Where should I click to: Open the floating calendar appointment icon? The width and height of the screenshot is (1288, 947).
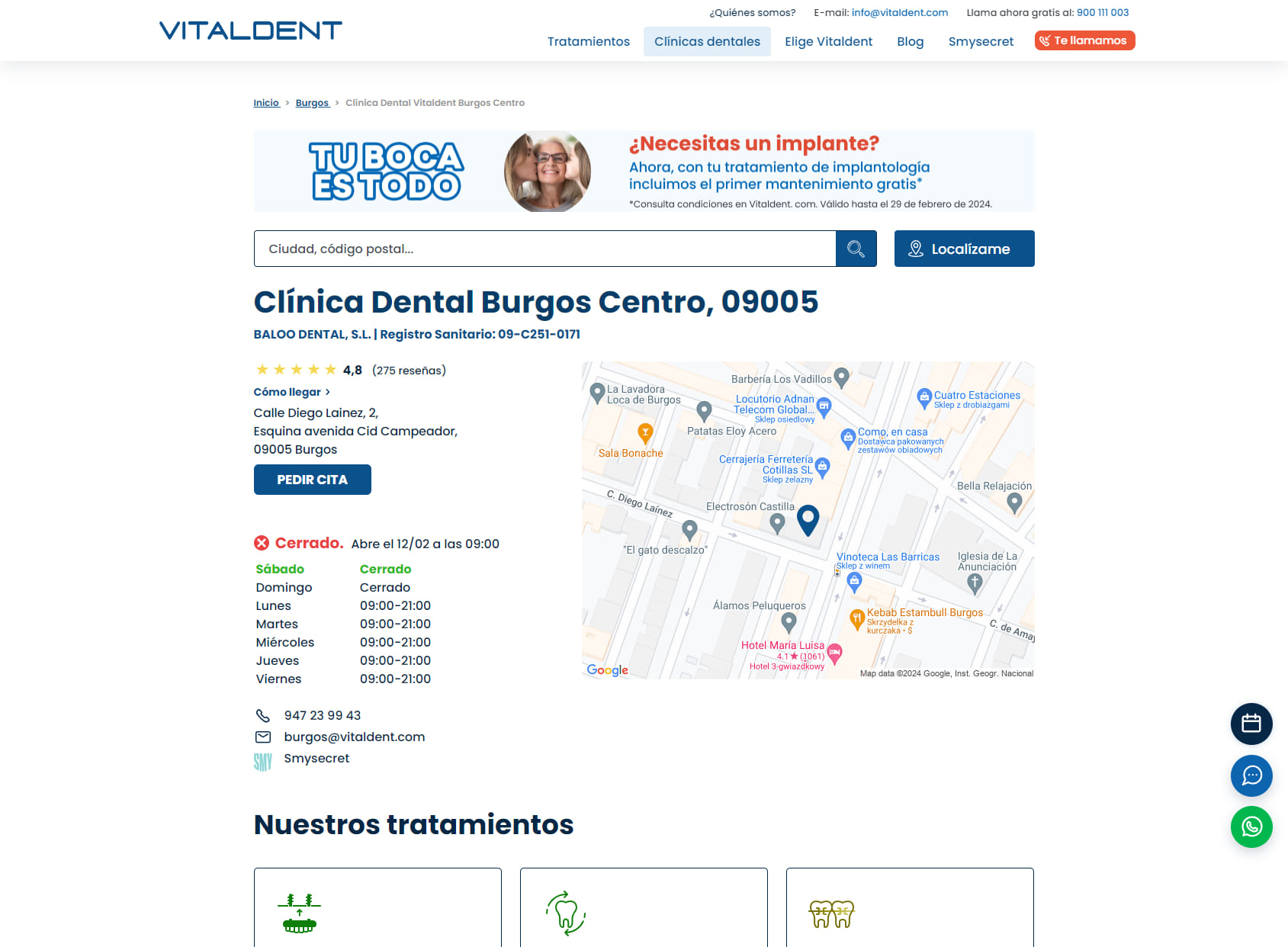(x=1251, y=724)
